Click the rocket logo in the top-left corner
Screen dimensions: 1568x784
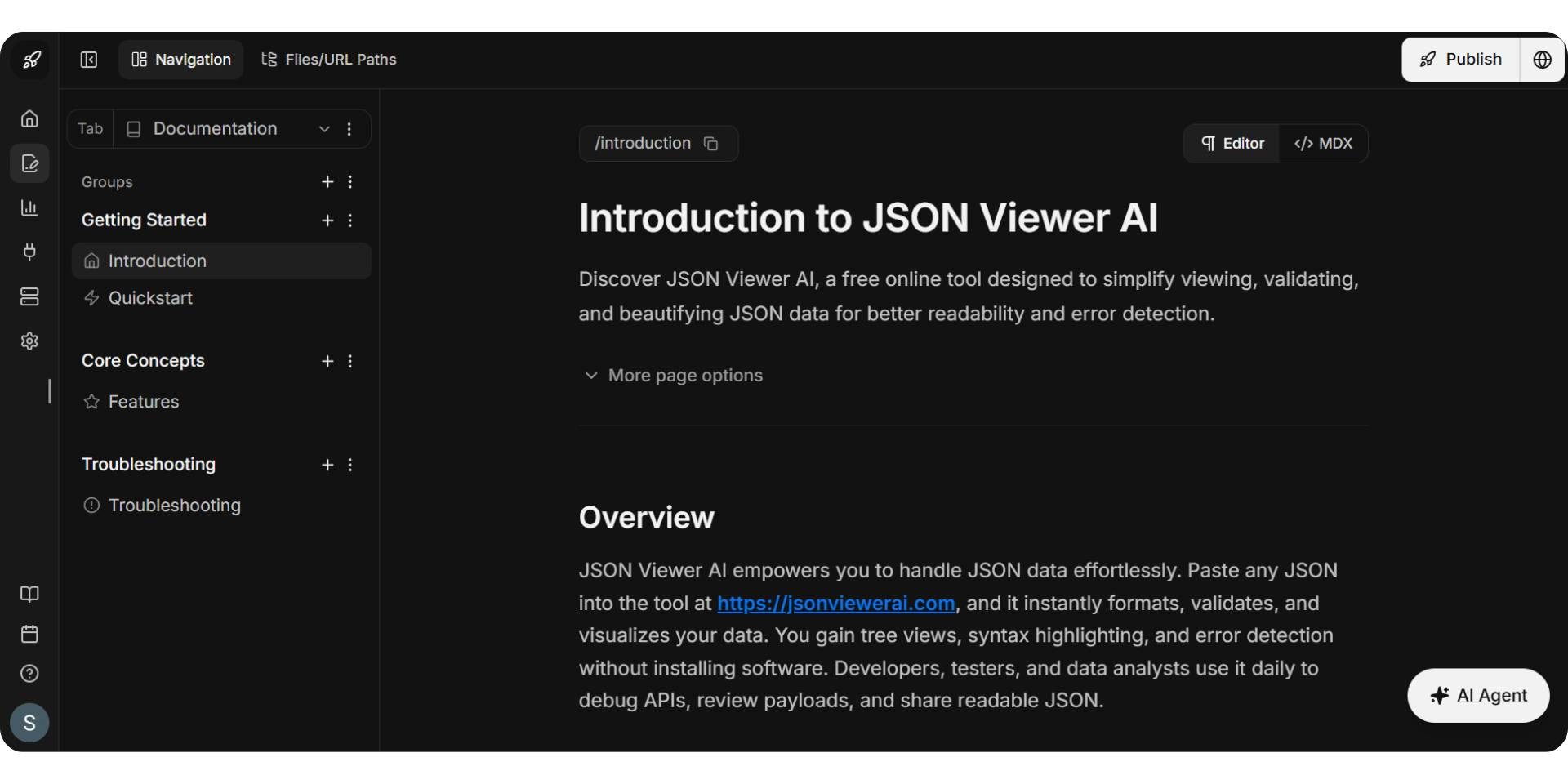31,59
